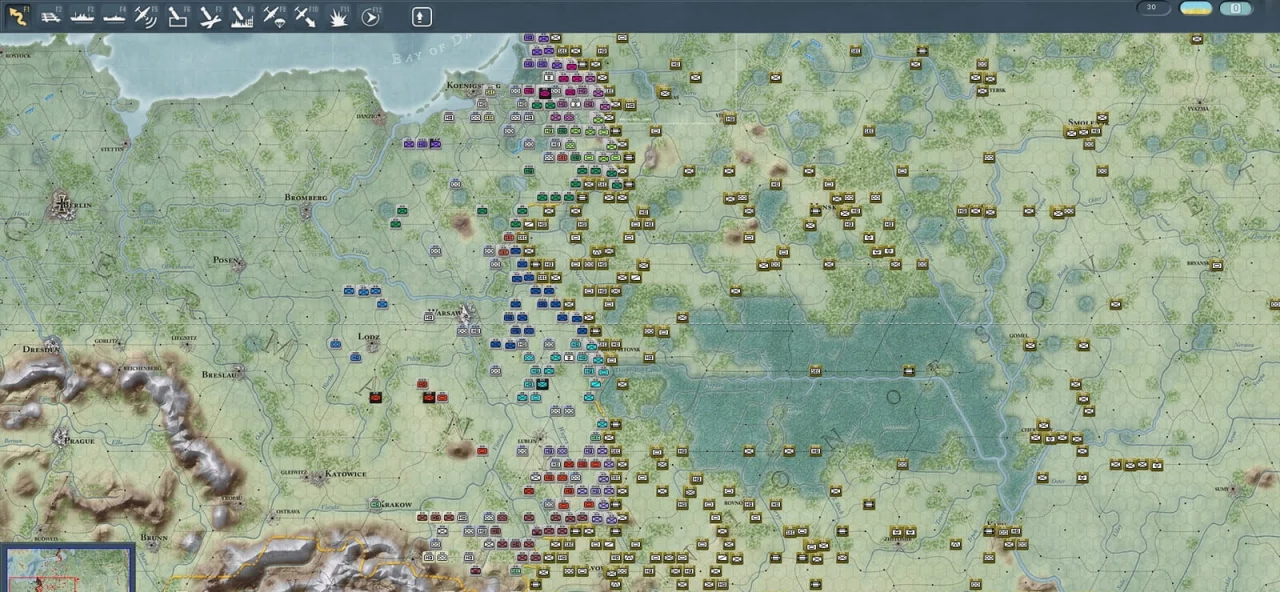Click the Bromberg city label

tap(306, 198)
